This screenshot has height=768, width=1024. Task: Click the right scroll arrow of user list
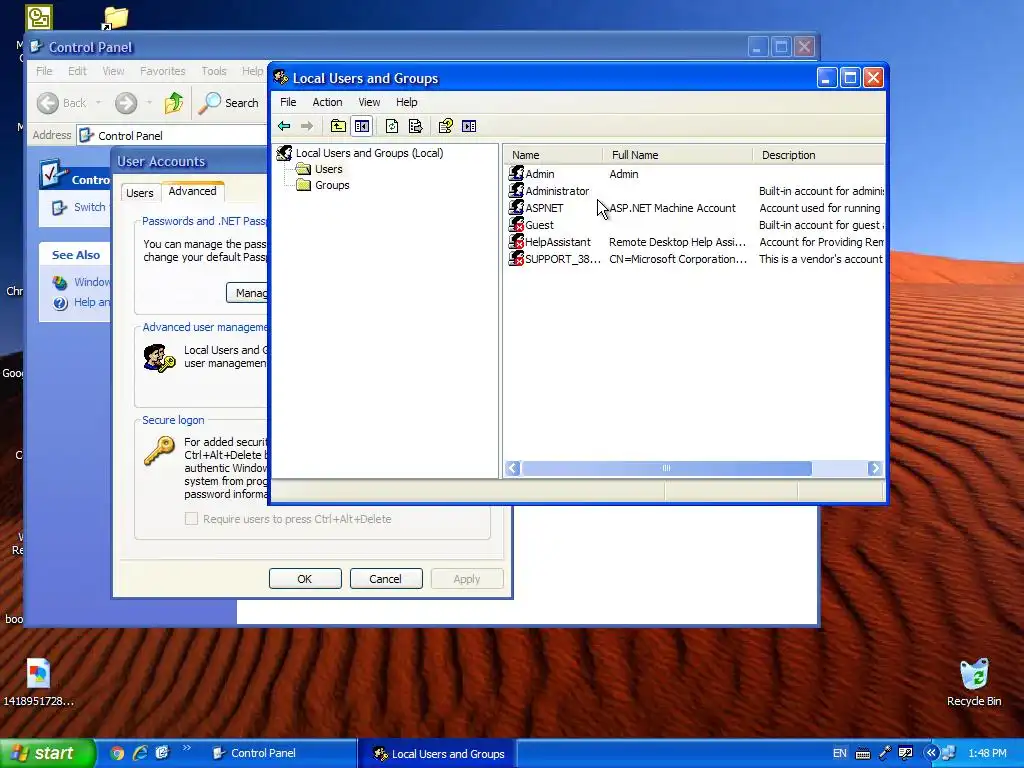point(875,468)
